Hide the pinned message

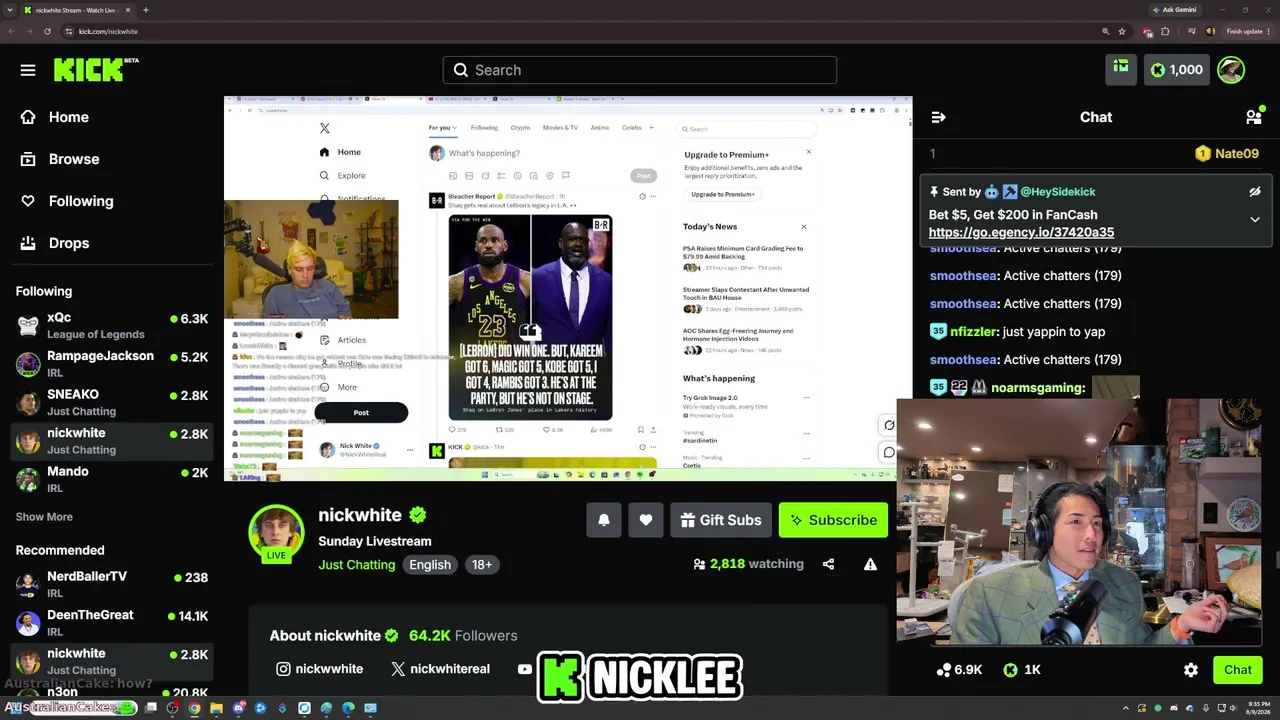click(x=1255, y=191)
